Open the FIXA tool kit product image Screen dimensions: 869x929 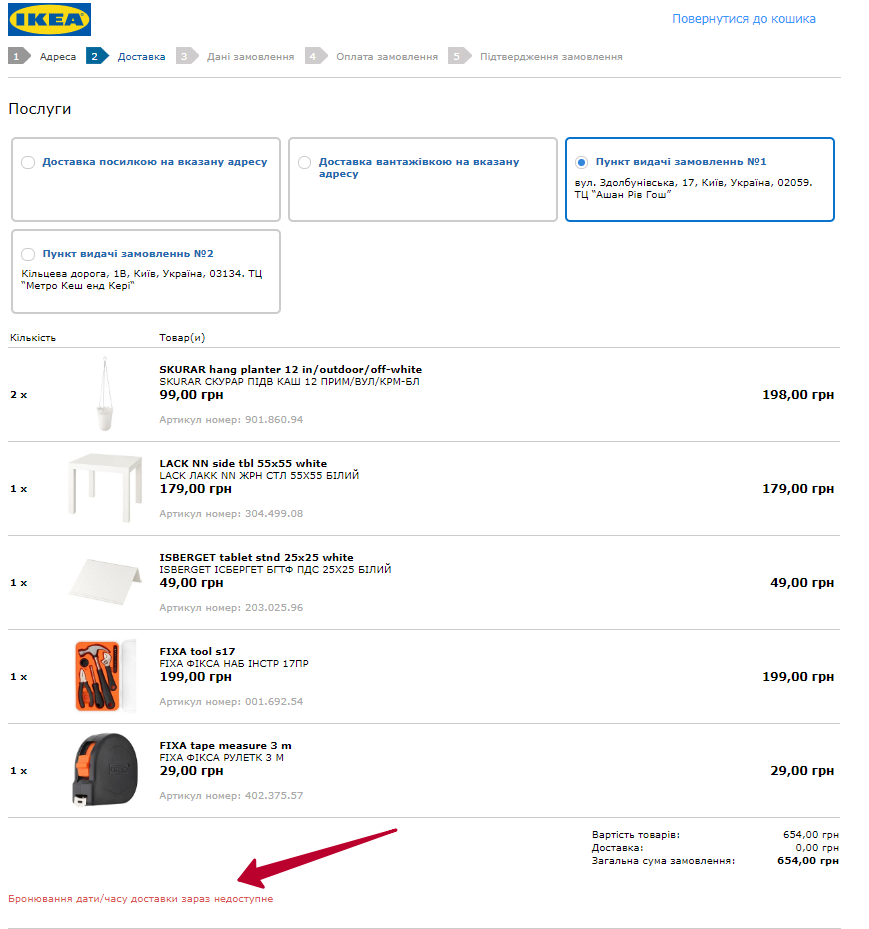coord(104,676)
